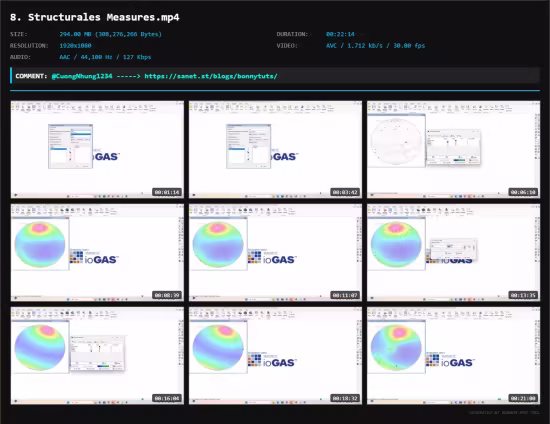Screen dimensions: 550x424
Task: Click the 'AUDIO:' label
Action: tap(20, 57)
